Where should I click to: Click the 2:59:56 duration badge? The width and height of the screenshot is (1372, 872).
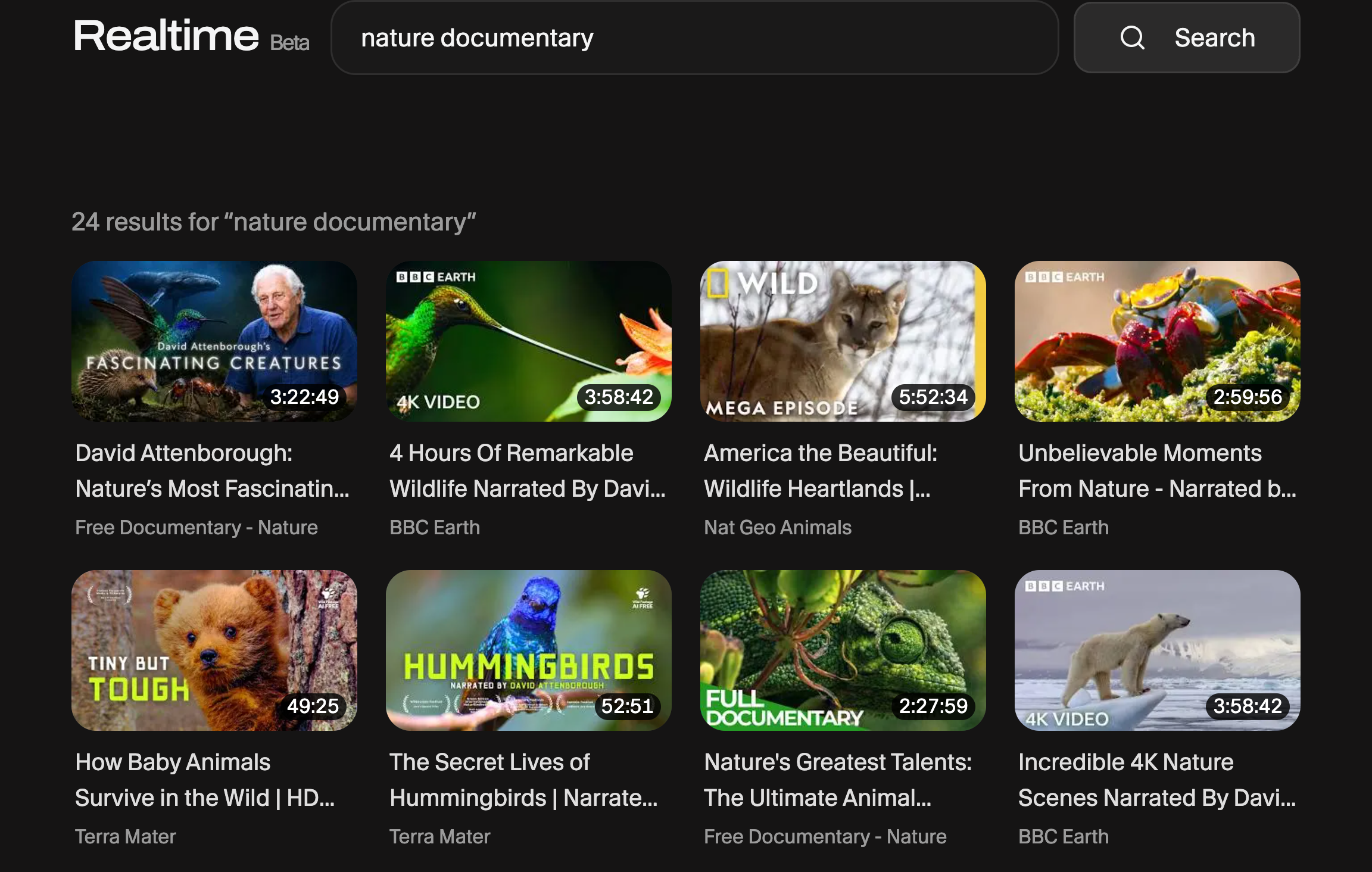1248,397
